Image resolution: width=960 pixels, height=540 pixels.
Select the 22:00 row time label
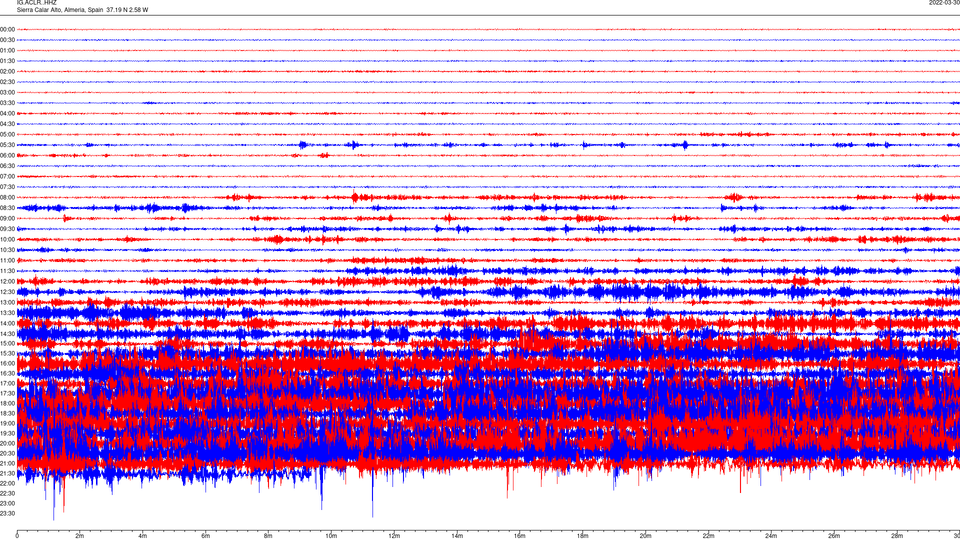[x=7, y=483]
